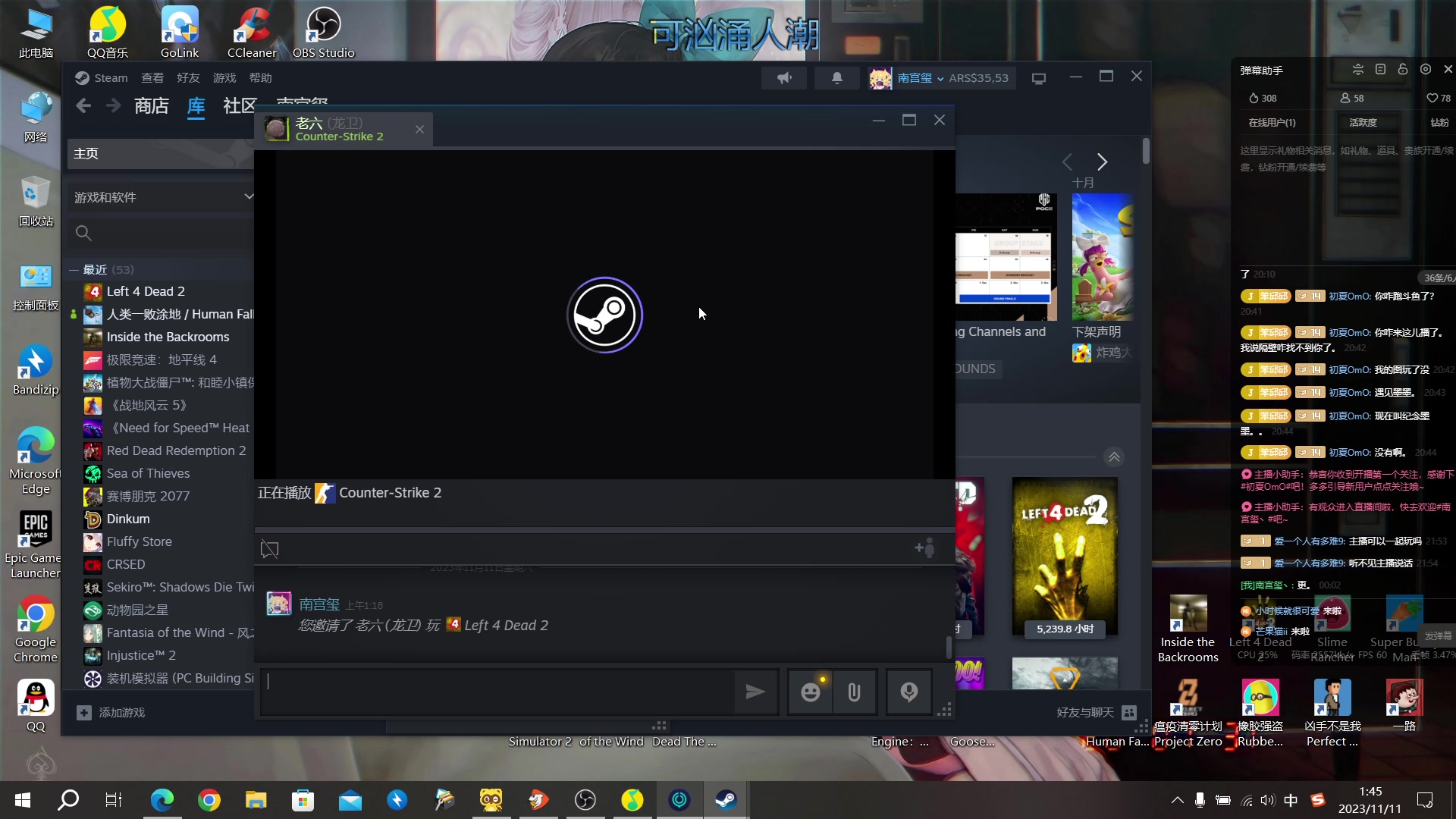Toggle the 中 input method indicator
This screenshot has height=819, width=1456.
pyautogui.click(x=1291, y=800)
